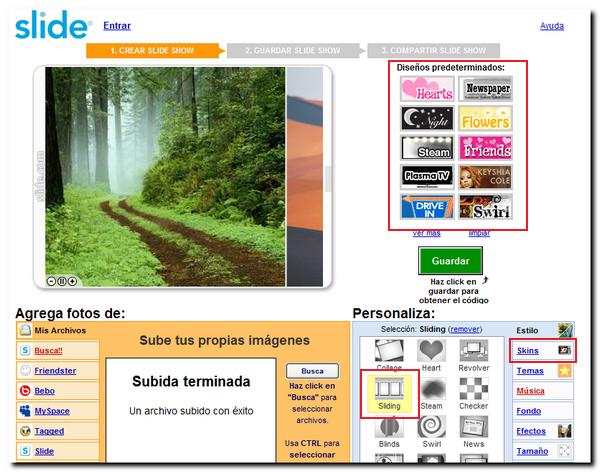Go to step 3 Compartir Slide Show
This screenshot has height=472, width=600.
tap(434, 51)
